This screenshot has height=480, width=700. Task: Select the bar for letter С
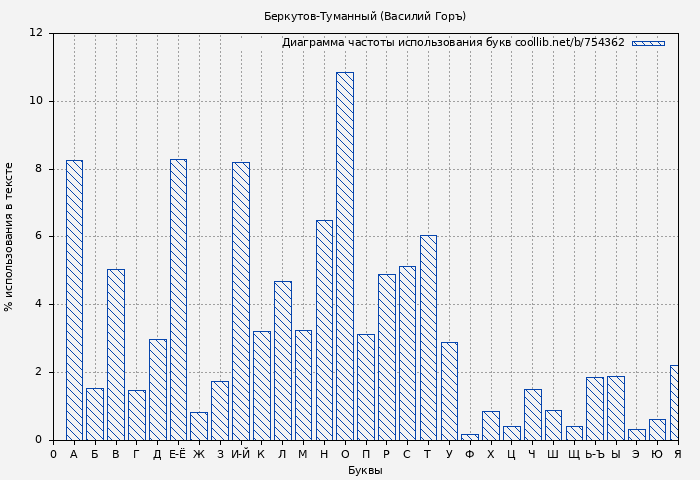point(407,353)
